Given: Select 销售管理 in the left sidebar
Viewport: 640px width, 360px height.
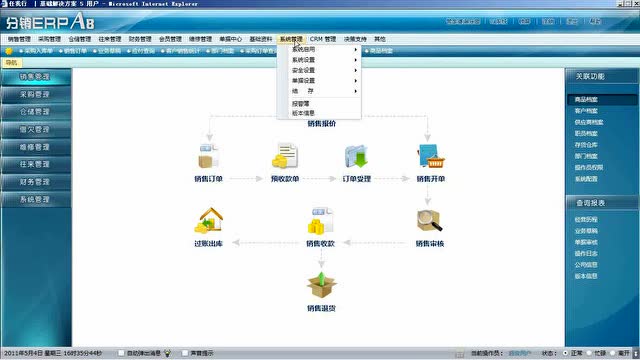Looking at the screenshot, I should [x=35, y=77].
